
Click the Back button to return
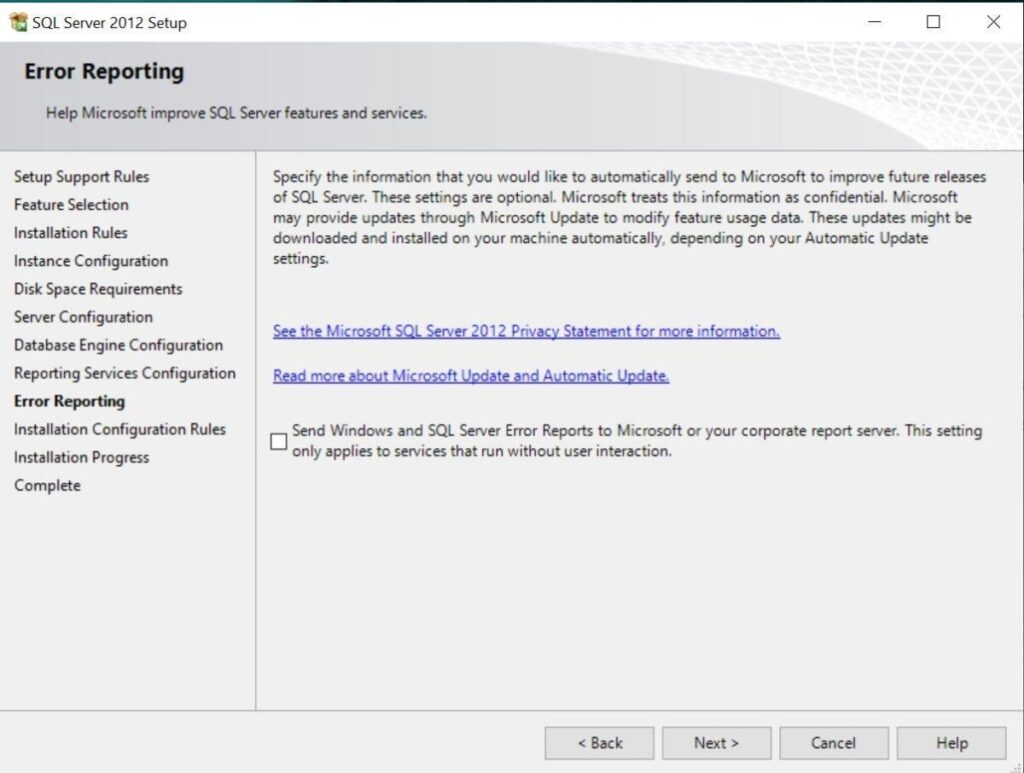tap(598, 743)
